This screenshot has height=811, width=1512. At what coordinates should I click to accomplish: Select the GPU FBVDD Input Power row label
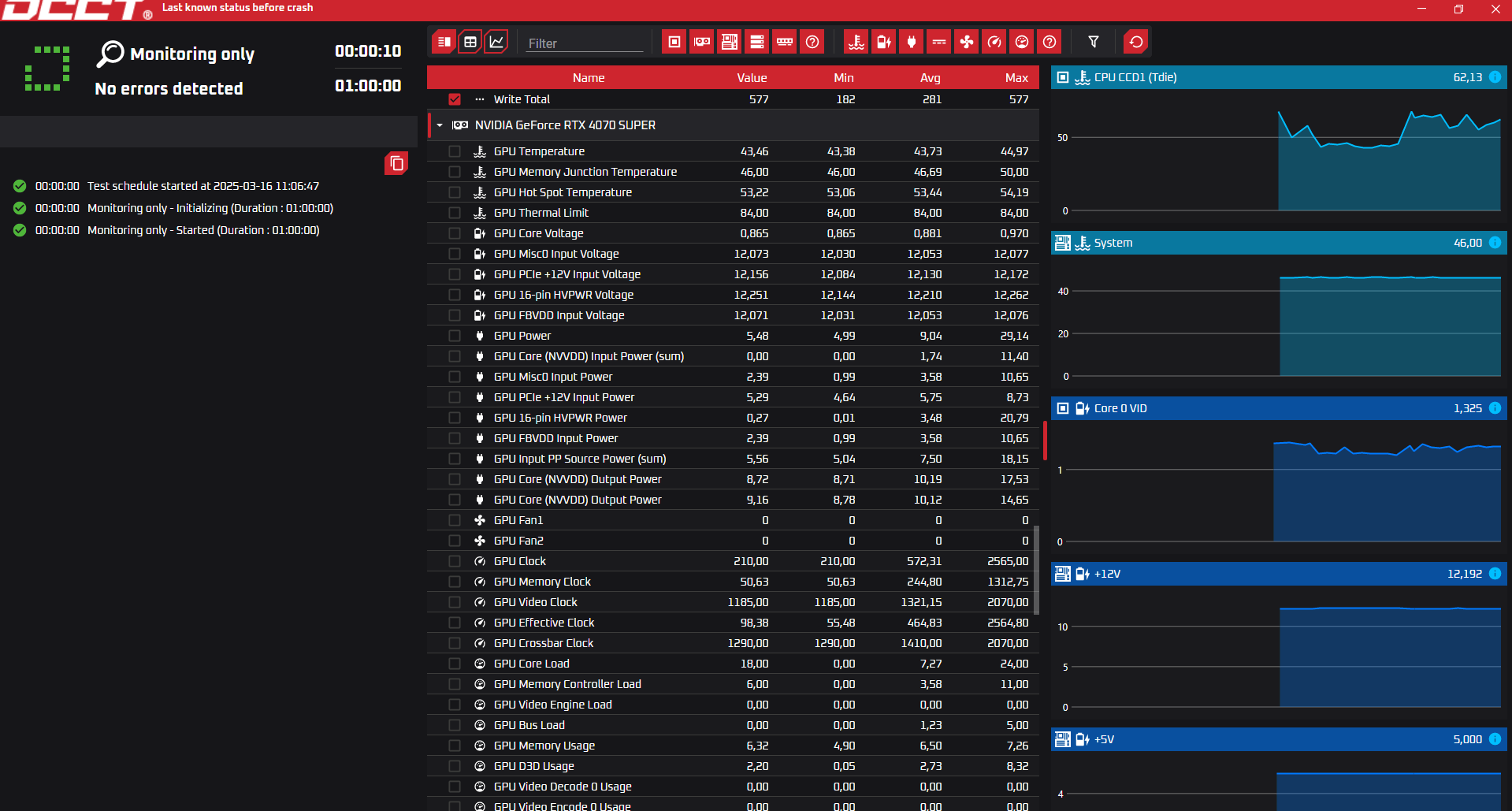556,438
